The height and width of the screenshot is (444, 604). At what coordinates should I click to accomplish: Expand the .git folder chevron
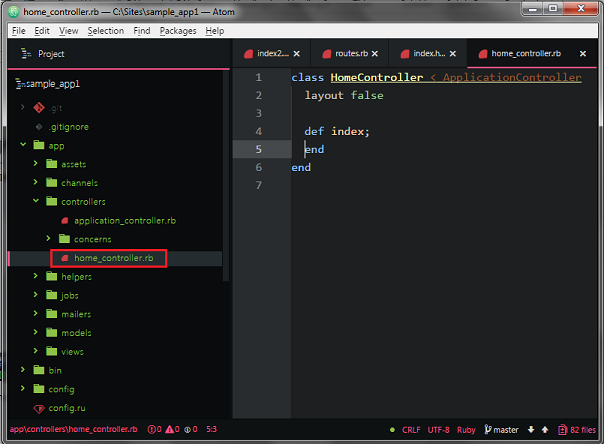point(23,107)
